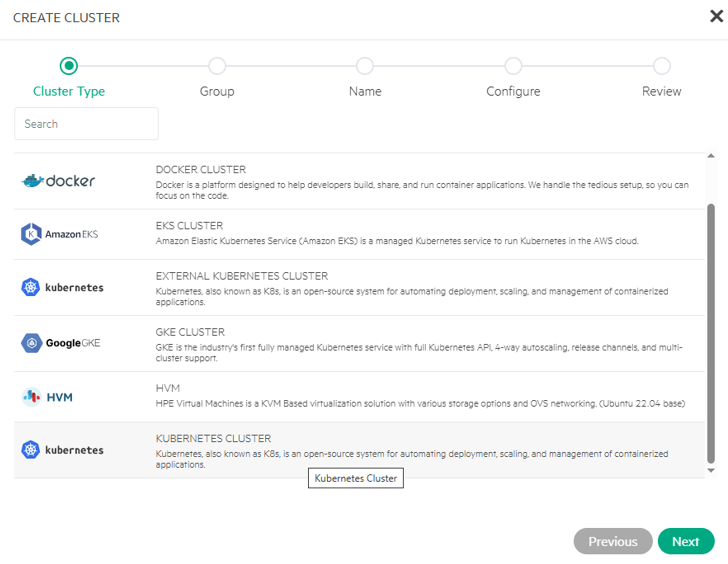Select the KUBERNETES CLUSTER title
The height and width of the screenshot is (564, 728).
click(x=213, y=439)
